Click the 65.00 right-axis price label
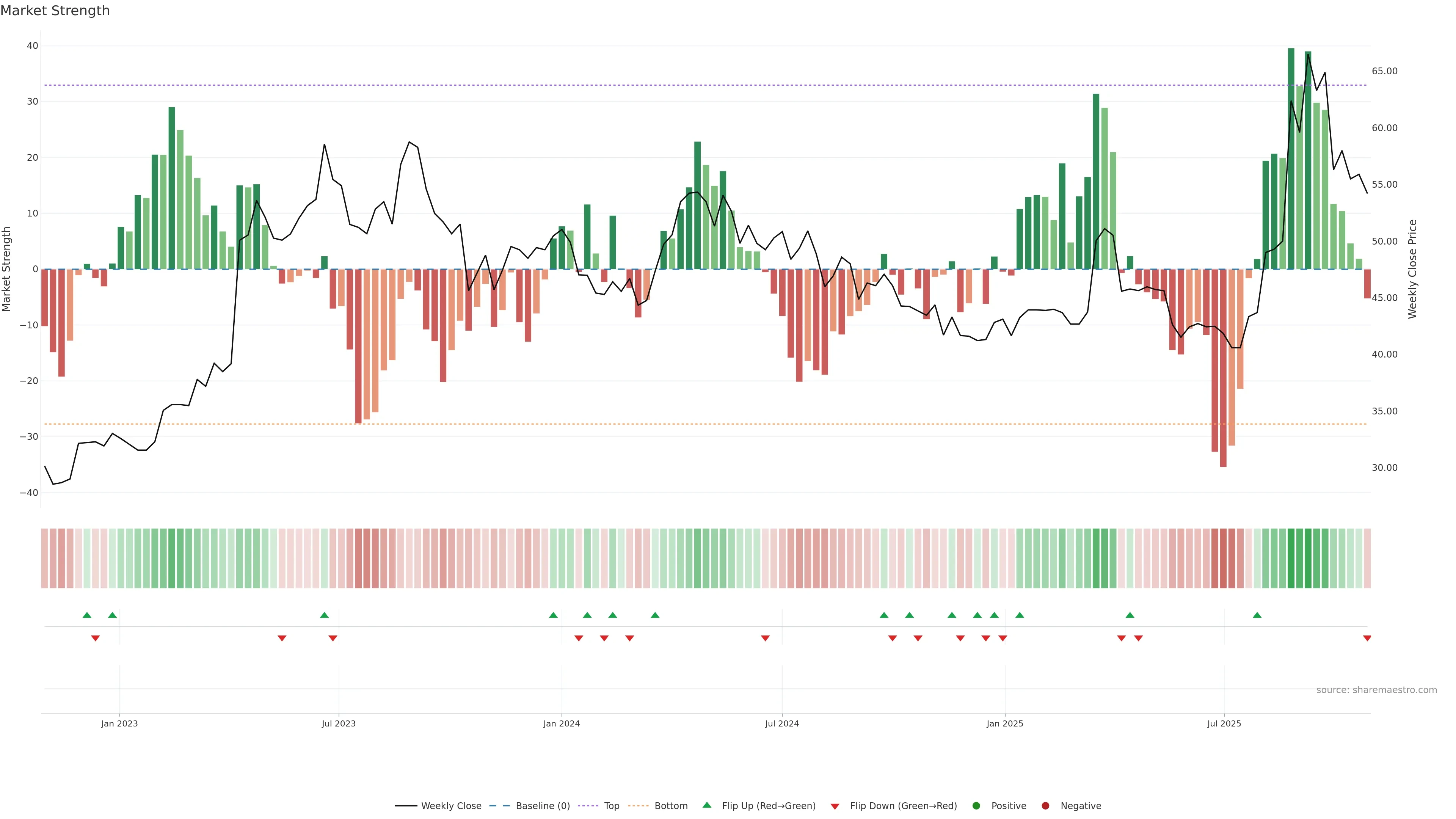The height and width of the screenshot is (819, 1456). pyautogui.click(x=1384, y=71)
